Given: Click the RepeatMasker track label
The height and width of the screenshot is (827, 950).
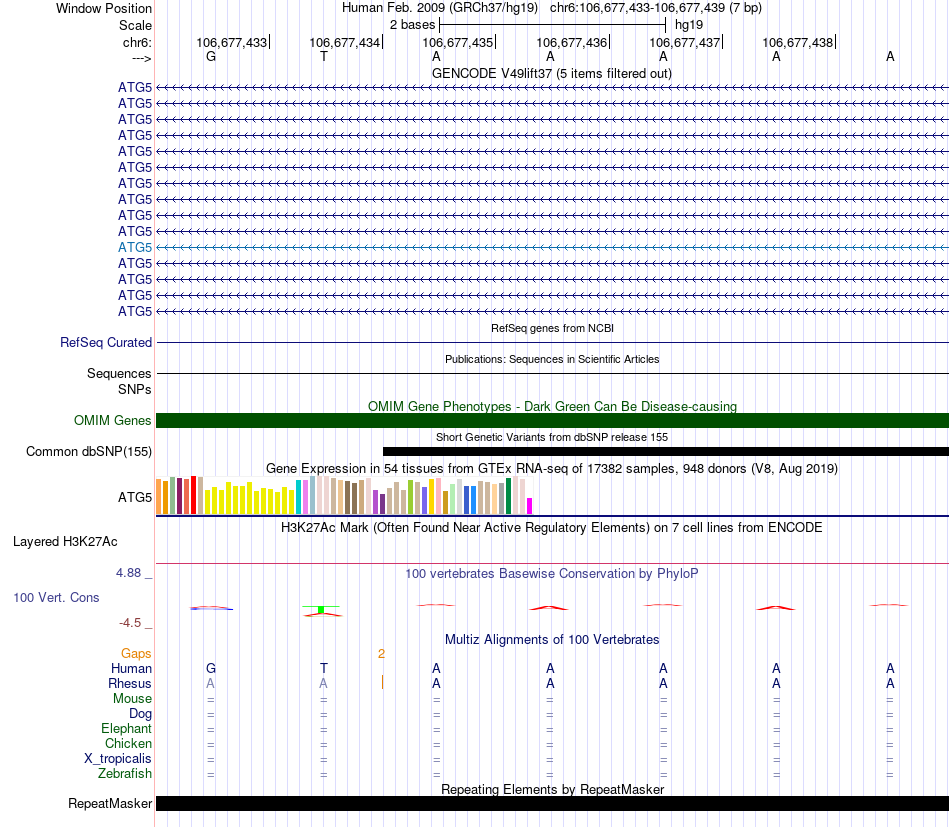Looking at the screenshot, I should [x=110, y=803].
